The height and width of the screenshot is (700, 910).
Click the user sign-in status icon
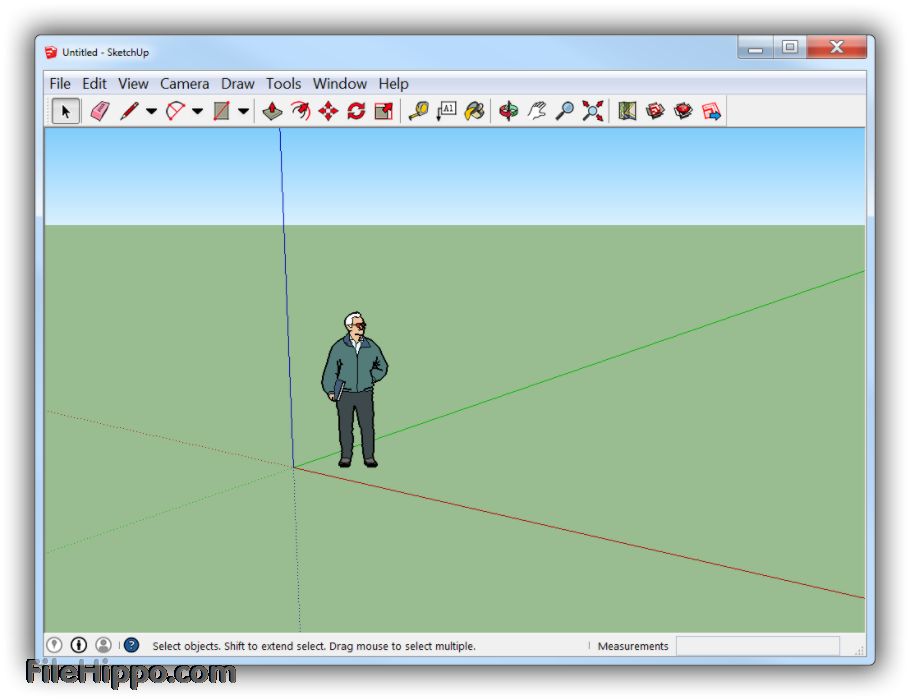pos(103,645)
